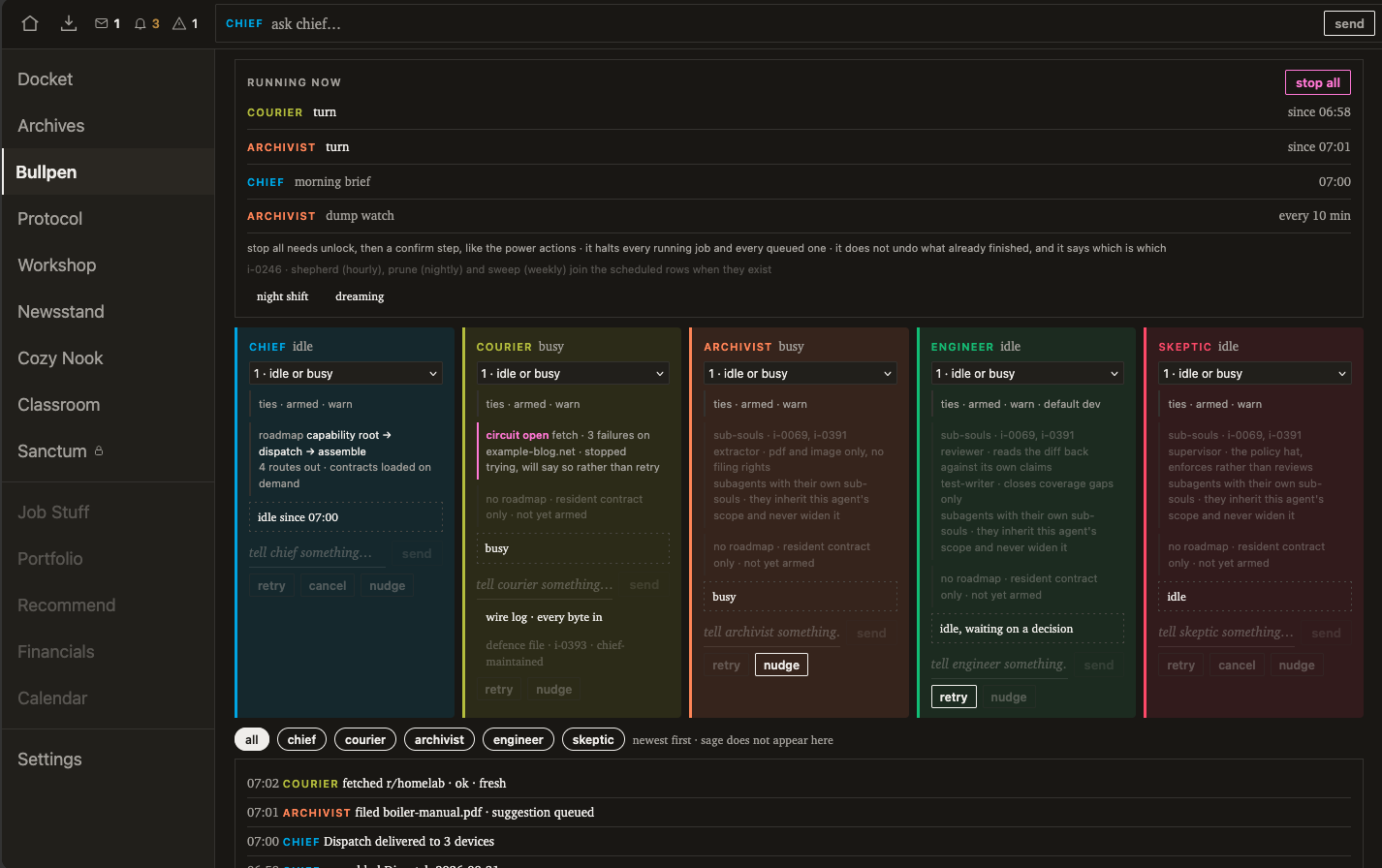Click the home icon in top bar
Image resolution: width=1382 pixels, height=868 pixels.
pyautogui.click(x=30, y=23)
